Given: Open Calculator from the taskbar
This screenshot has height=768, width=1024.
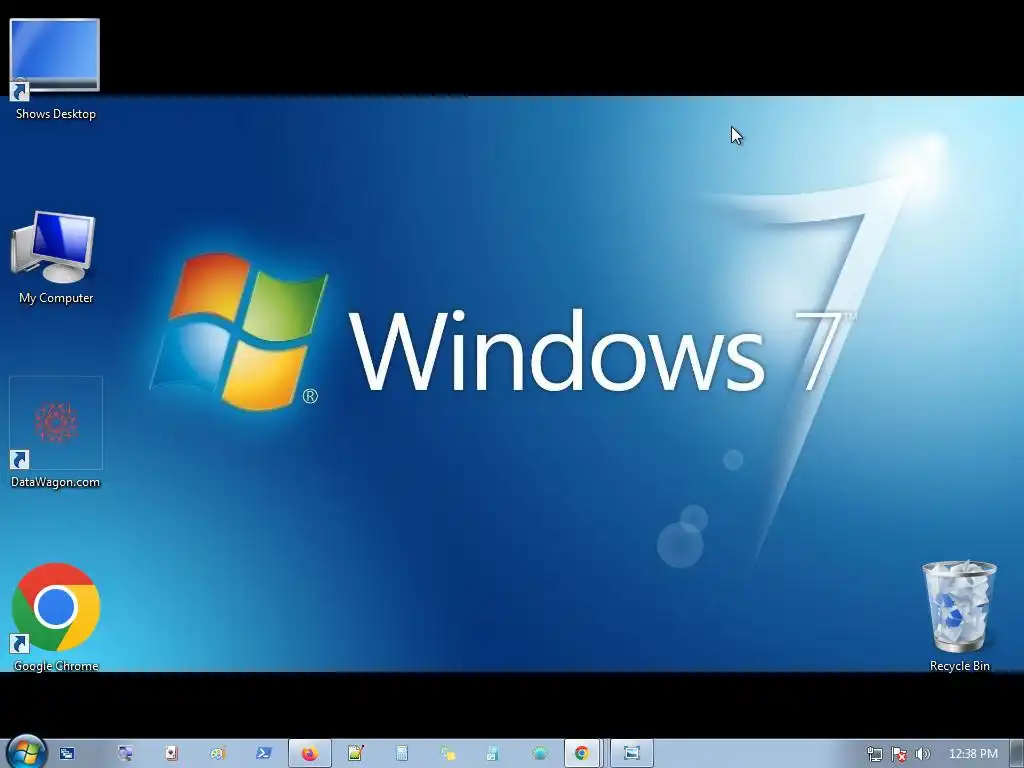Looking at the screenshot, I should 402,754.
